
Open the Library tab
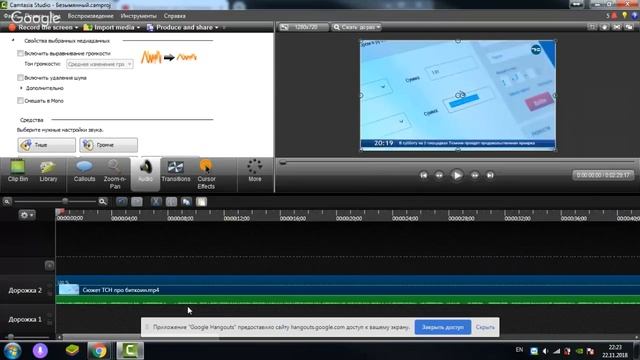click(48, 171)
